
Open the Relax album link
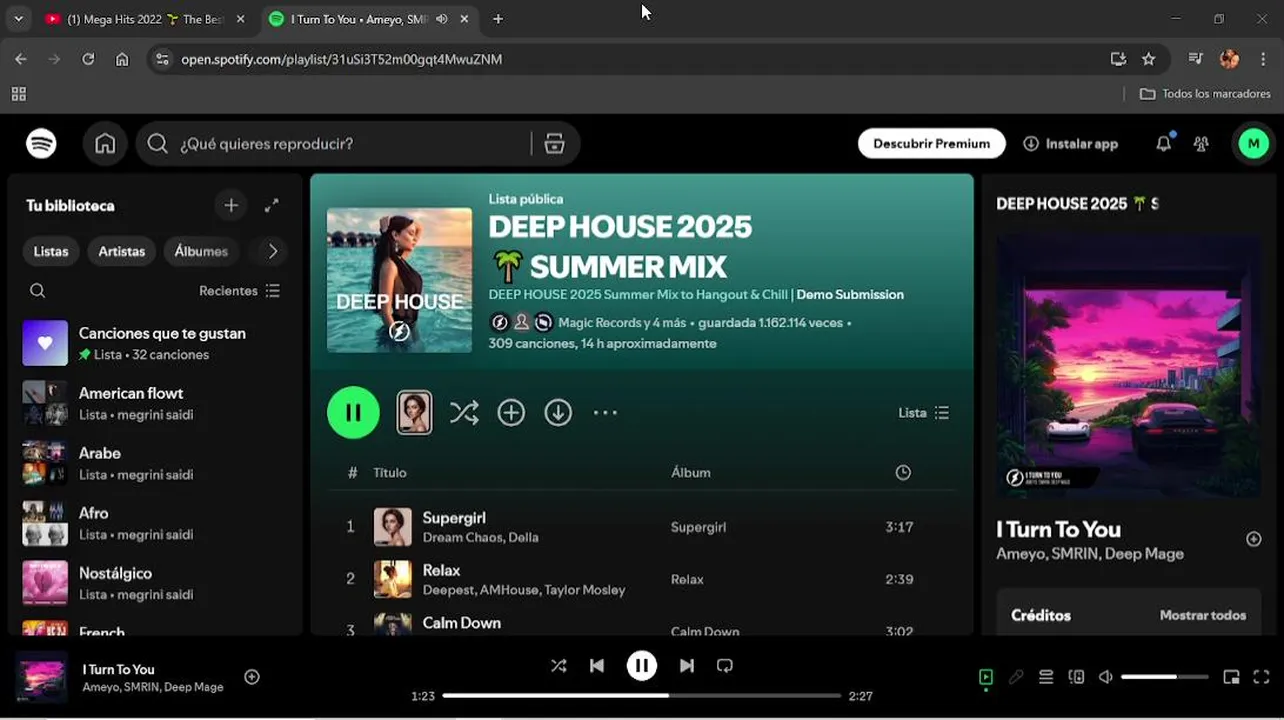(687, 579)
